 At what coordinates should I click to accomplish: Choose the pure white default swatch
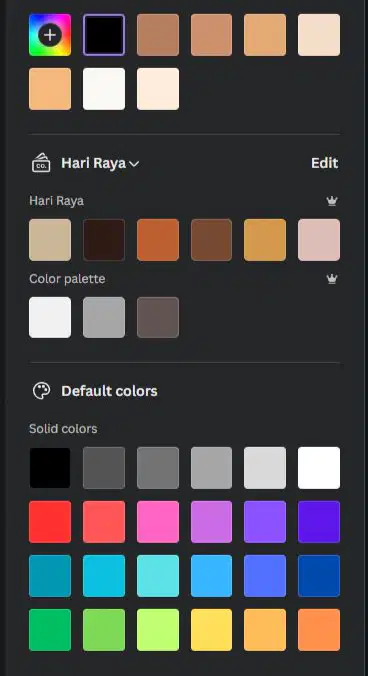[x=319, y=468]
